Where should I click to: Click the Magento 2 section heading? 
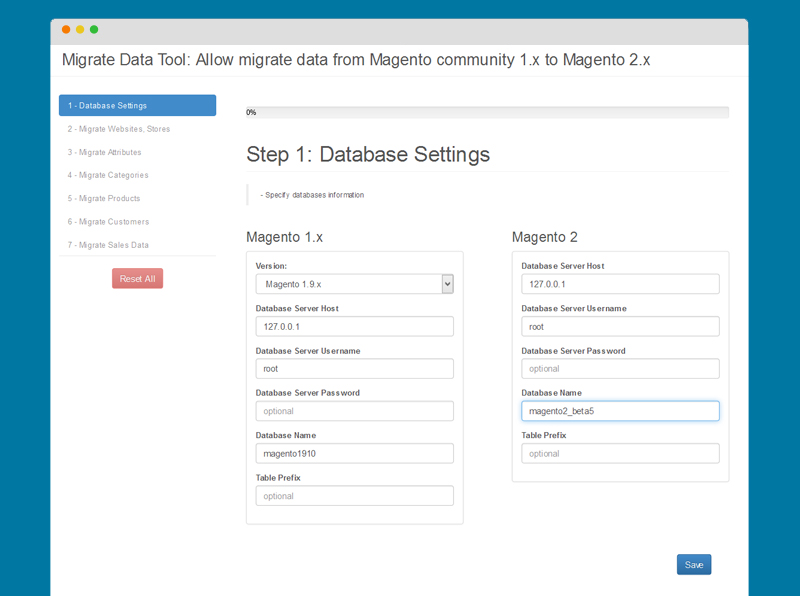[x=544, y=237]
